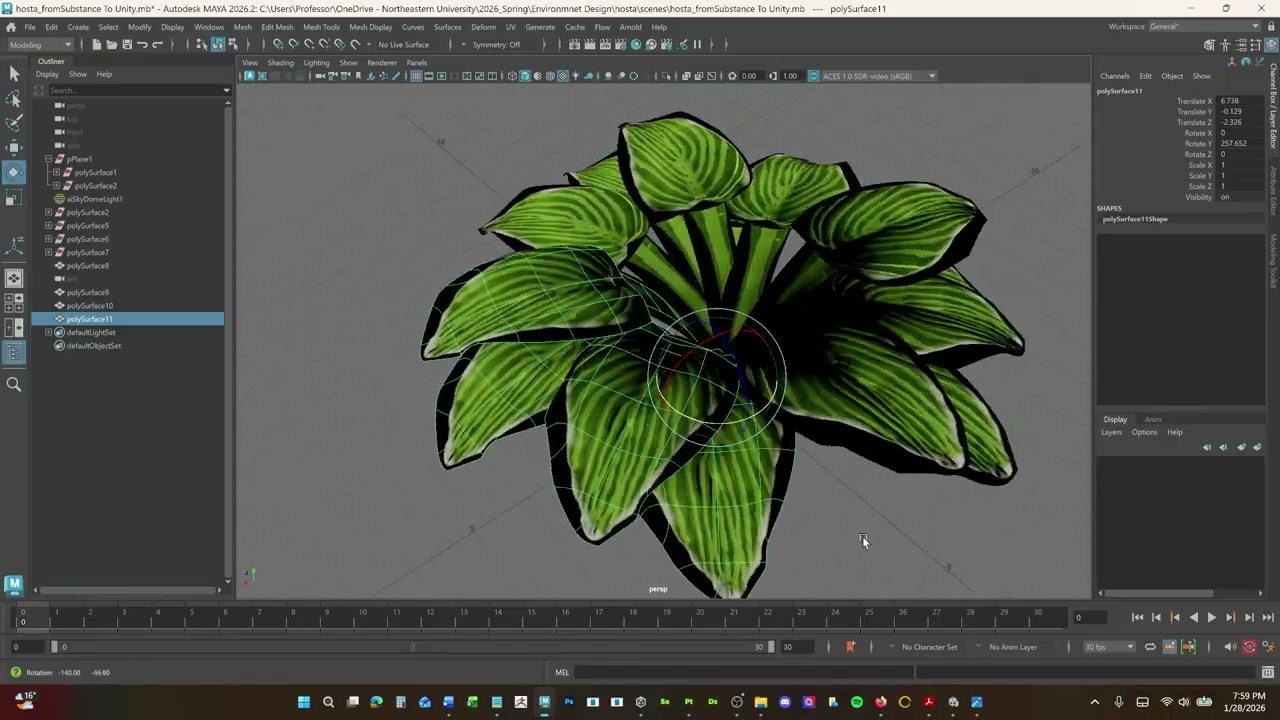Pick the Paint selection tool
1280x720 pixels.
[x=14, y=123]
